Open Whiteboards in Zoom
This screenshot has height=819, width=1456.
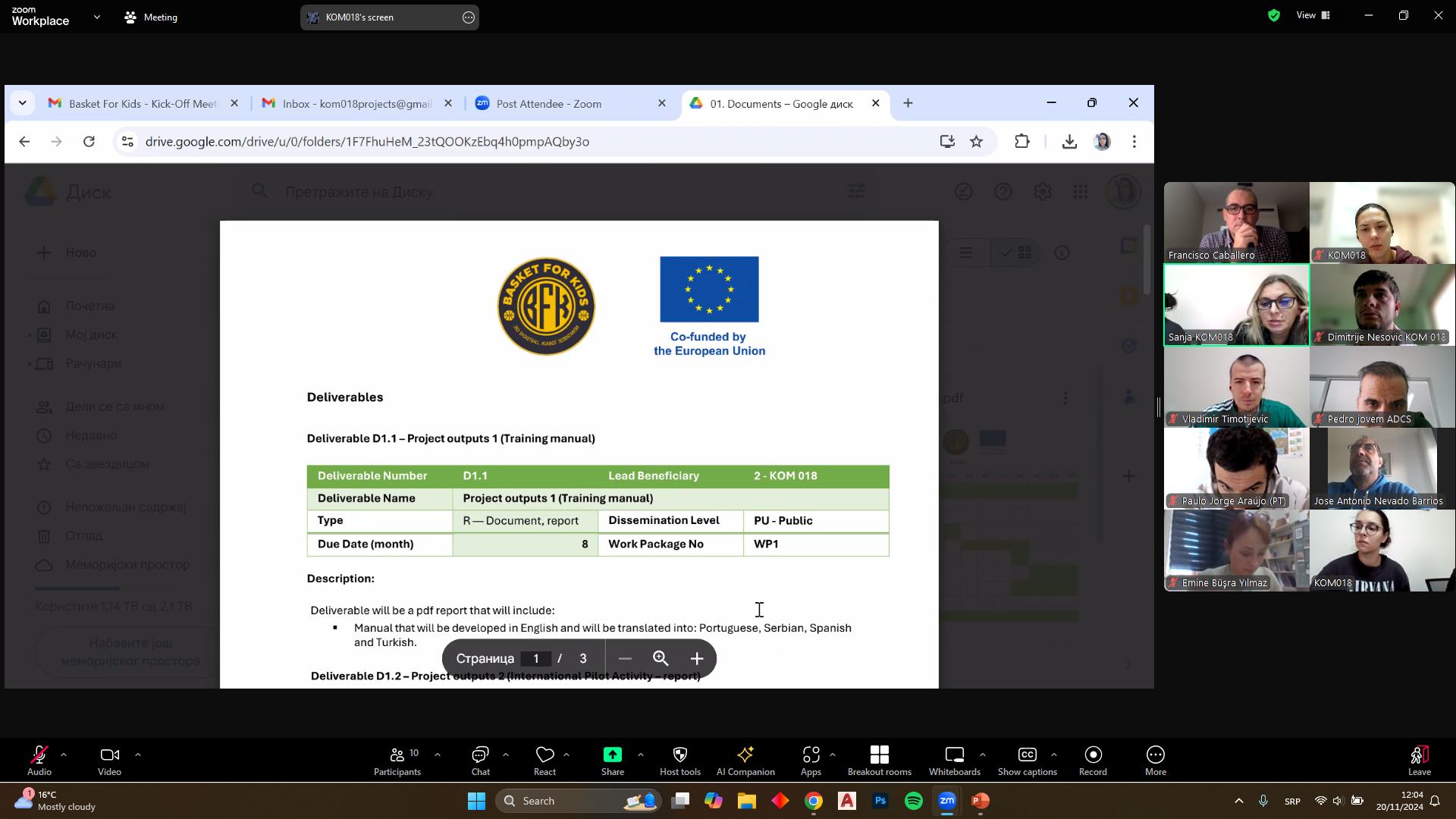pyautogui.click(x=955, y=761)
